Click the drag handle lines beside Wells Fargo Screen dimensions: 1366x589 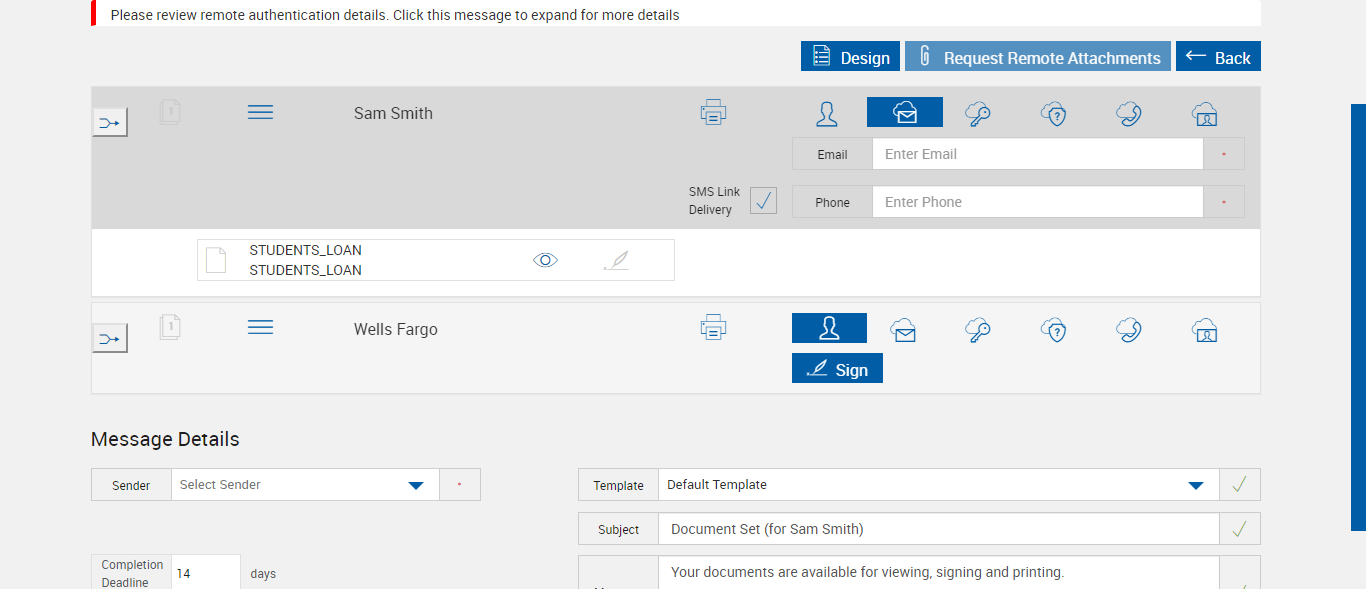point(260,328)
